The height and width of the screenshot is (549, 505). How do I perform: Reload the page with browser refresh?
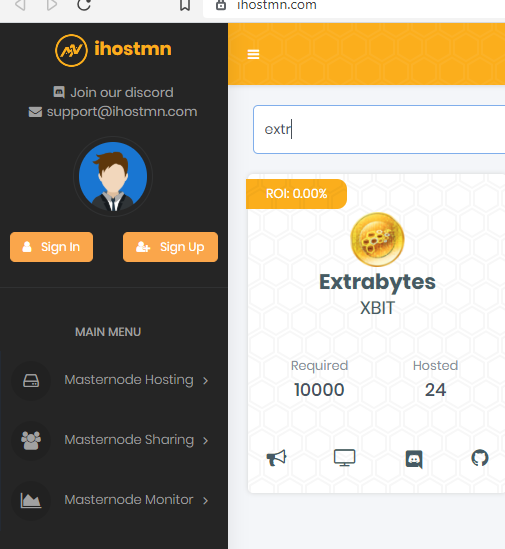pos(84,5)
